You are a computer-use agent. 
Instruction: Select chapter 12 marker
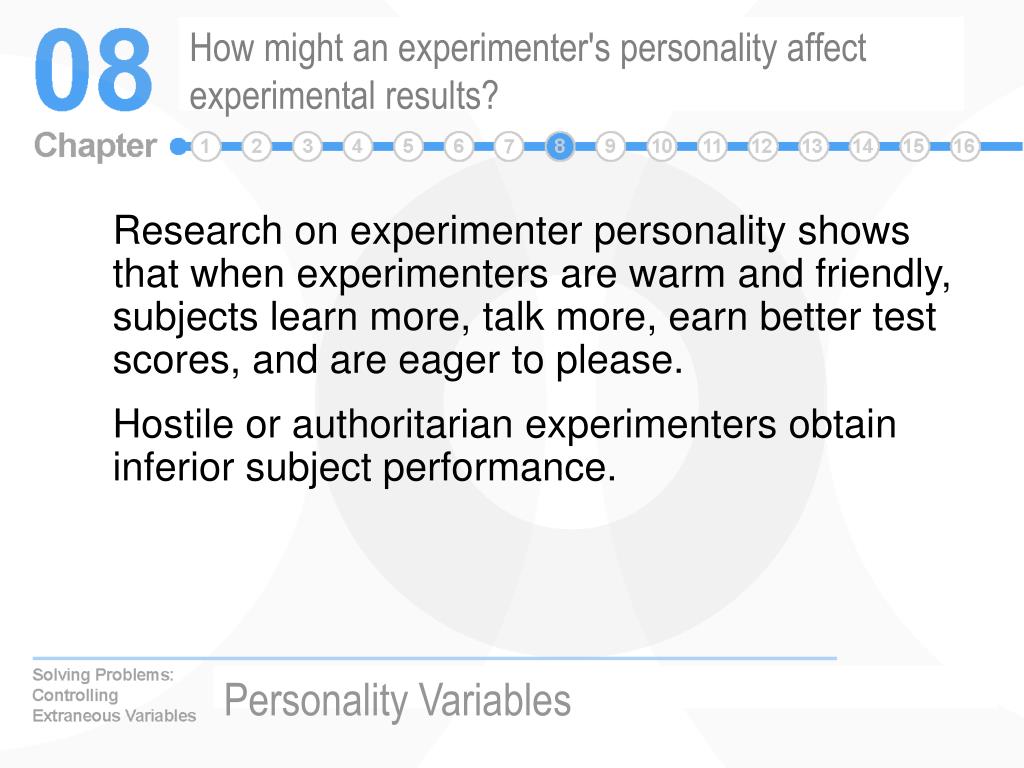click(x=761, y=146)
